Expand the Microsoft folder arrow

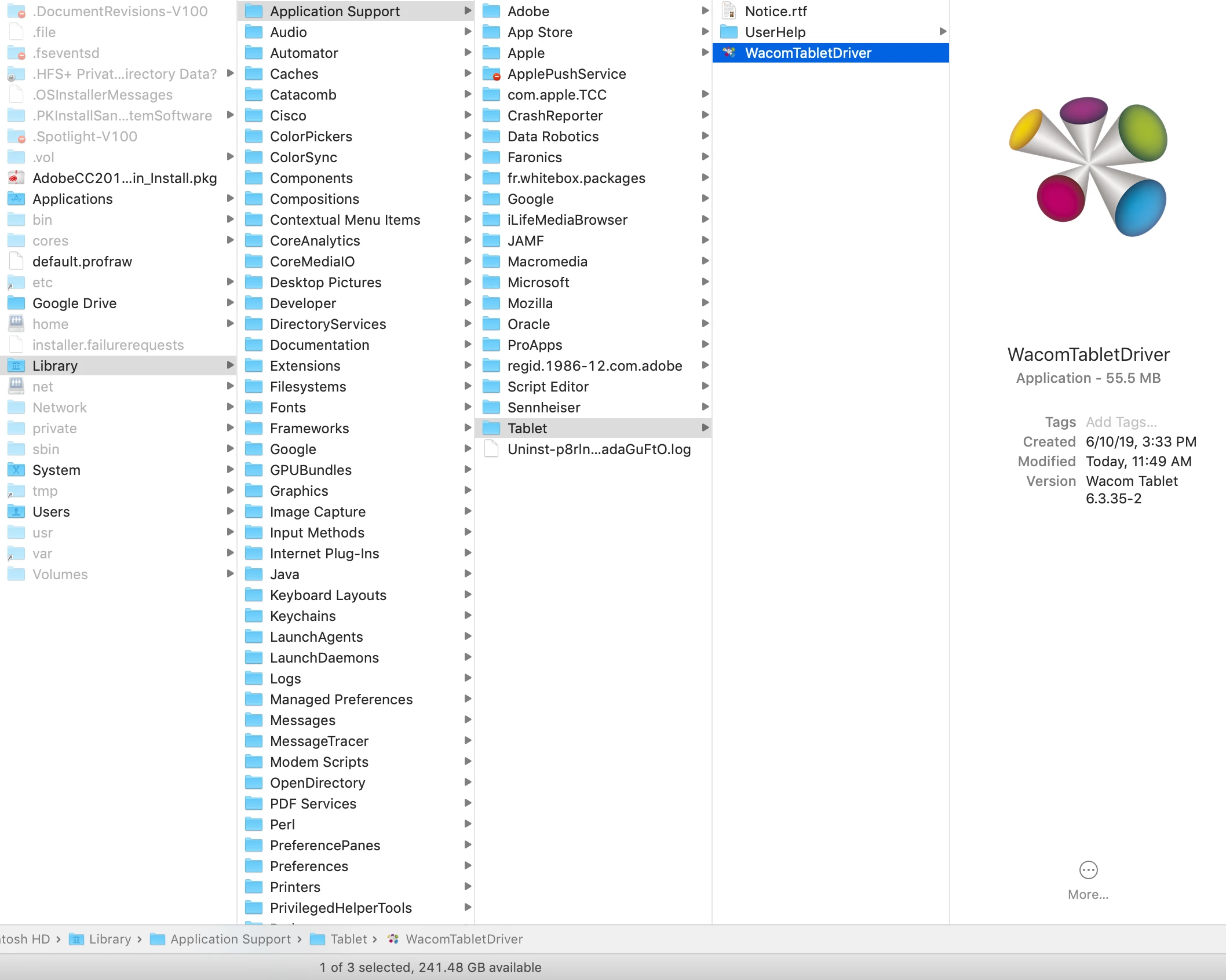point(705,281)
